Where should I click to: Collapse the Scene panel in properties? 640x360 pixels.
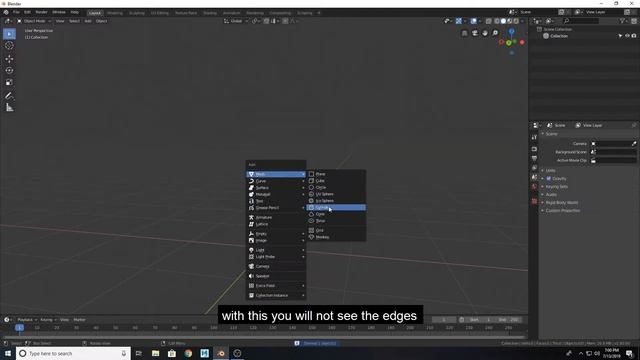point(551,134)
